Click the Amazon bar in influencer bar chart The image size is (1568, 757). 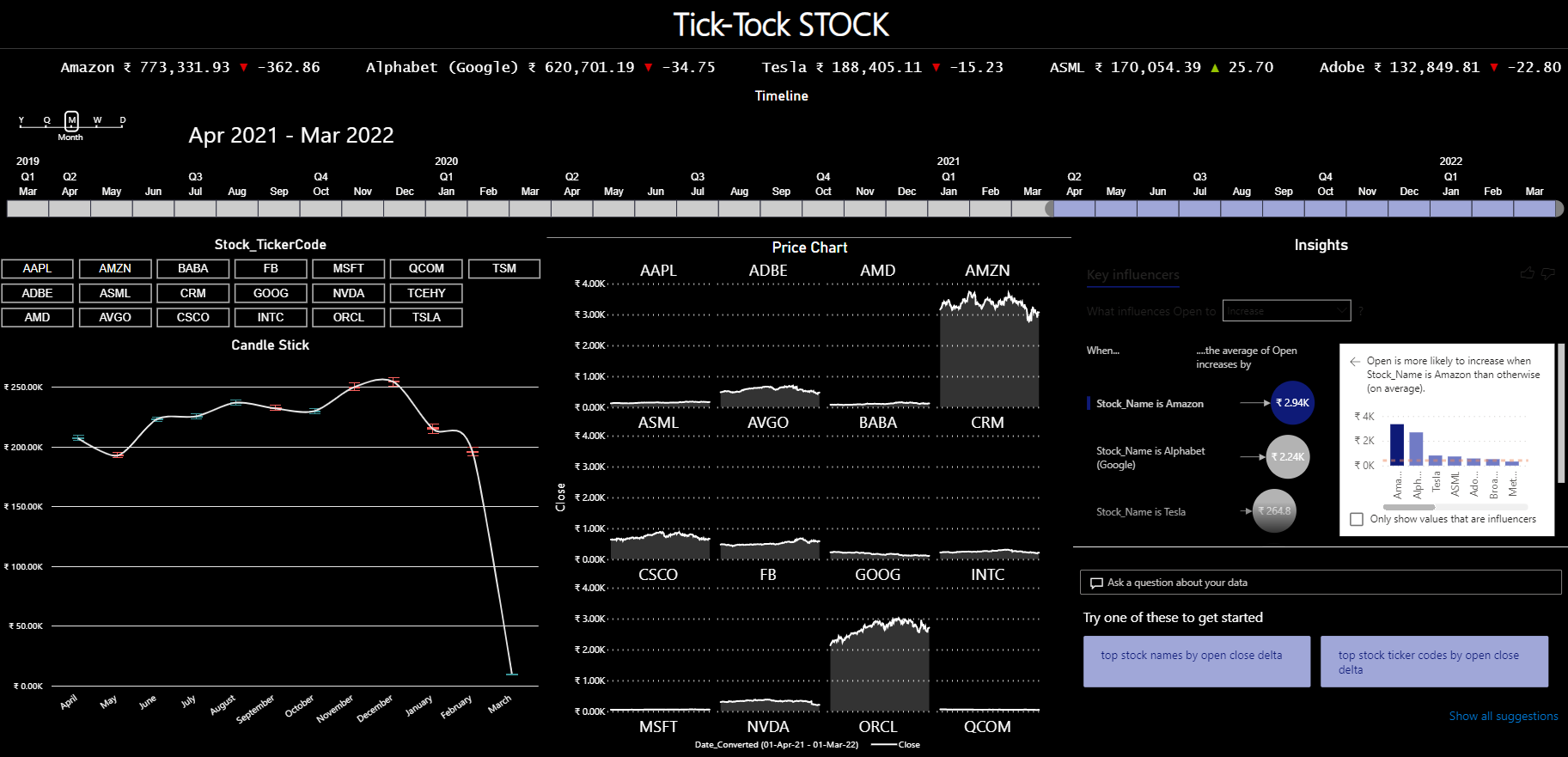1397,444
